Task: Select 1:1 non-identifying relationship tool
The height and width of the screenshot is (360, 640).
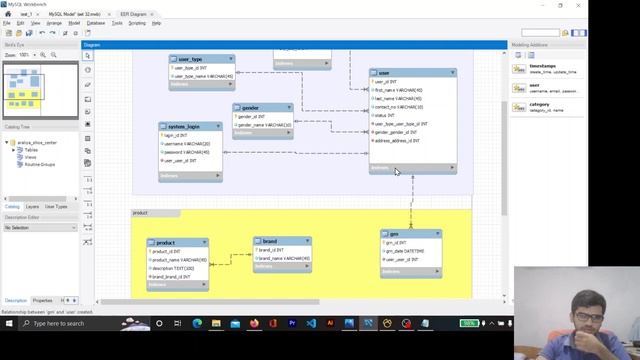Action: pyautogui.click(x=88, y=179)
